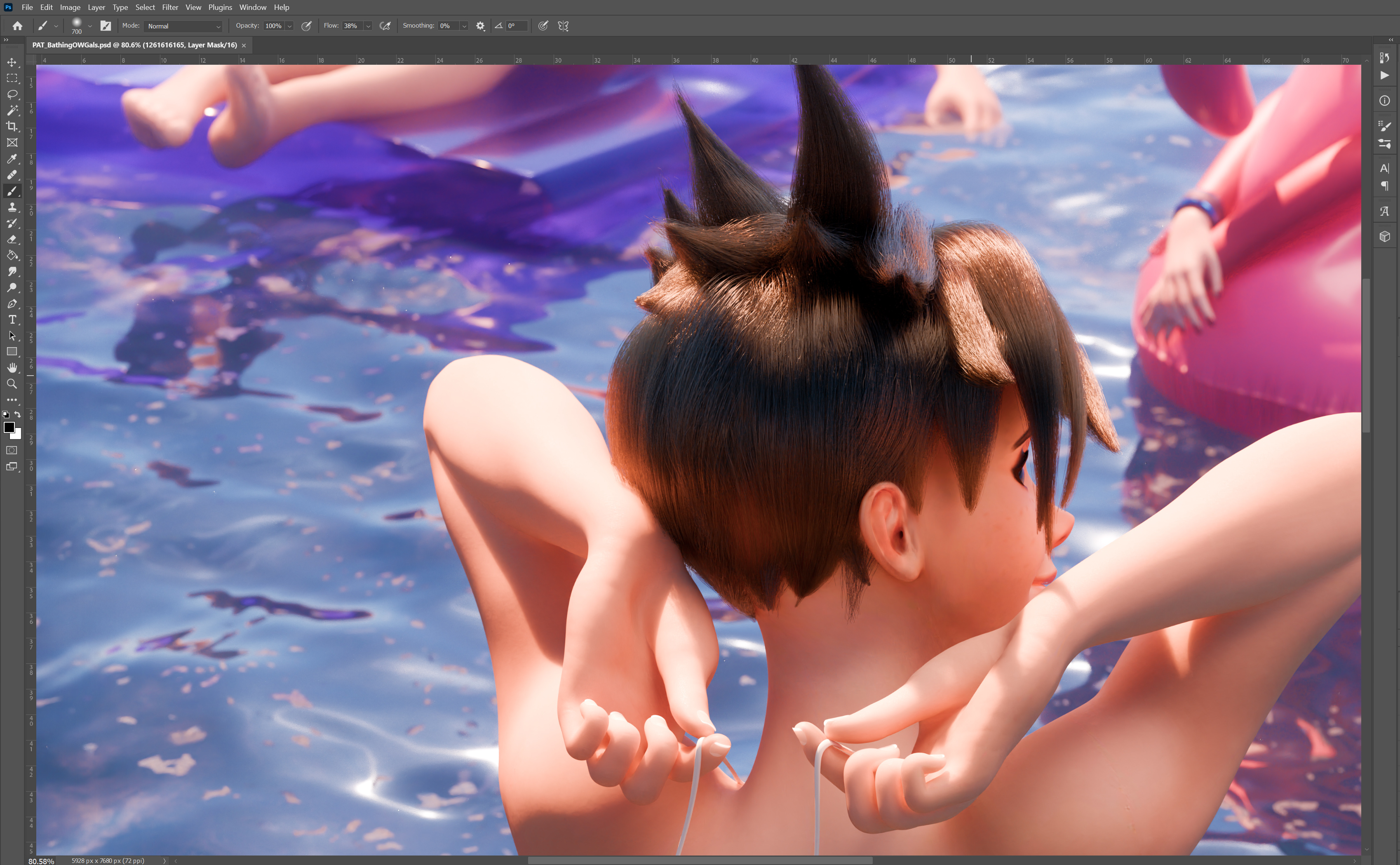Open status bar info arrow menu
This screenshot has height=865, width=1400.
pyautogui.click(x=165, y=860)
